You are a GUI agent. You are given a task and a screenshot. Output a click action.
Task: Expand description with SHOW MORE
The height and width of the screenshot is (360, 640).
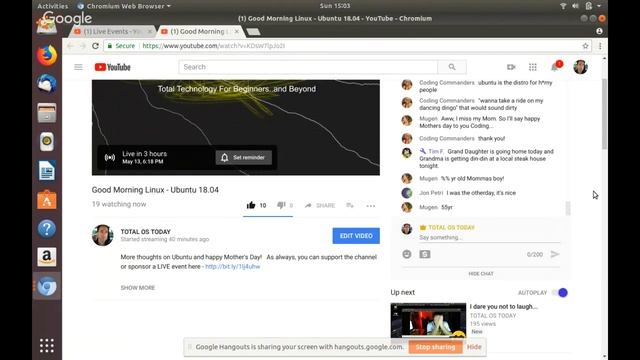tap(138, 288)
